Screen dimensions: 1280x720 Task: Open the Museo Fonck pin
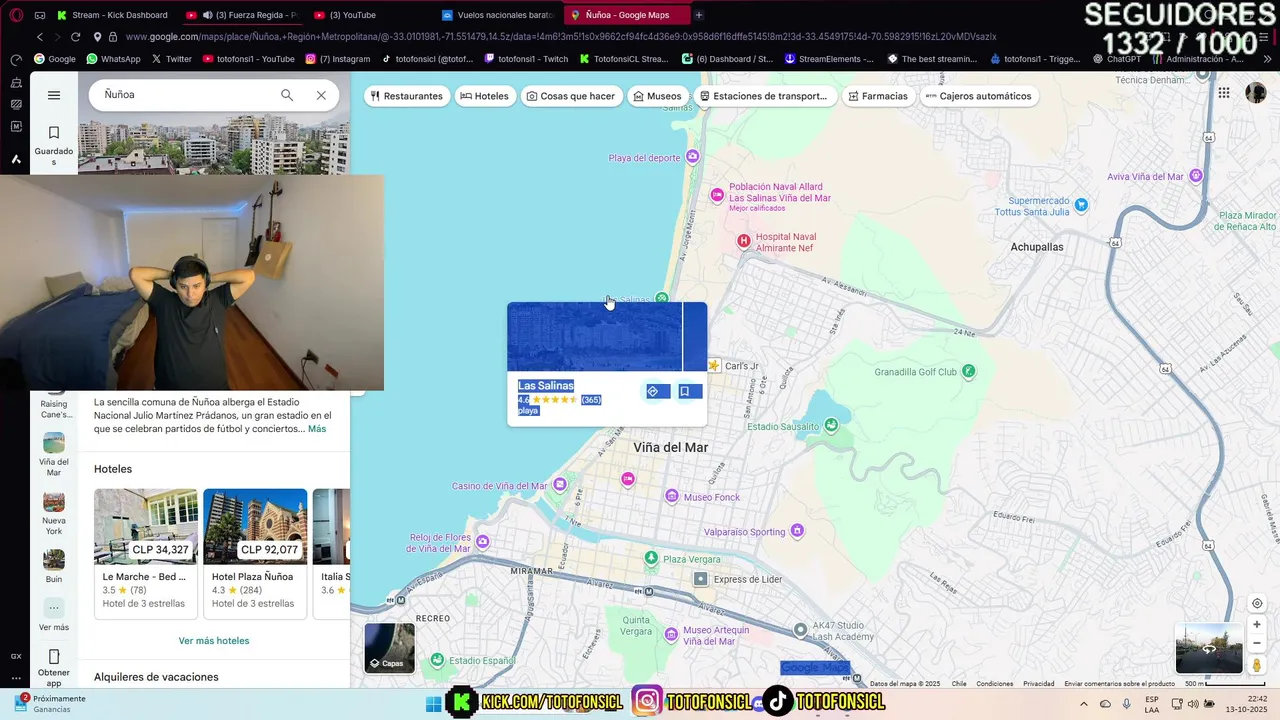672,496
